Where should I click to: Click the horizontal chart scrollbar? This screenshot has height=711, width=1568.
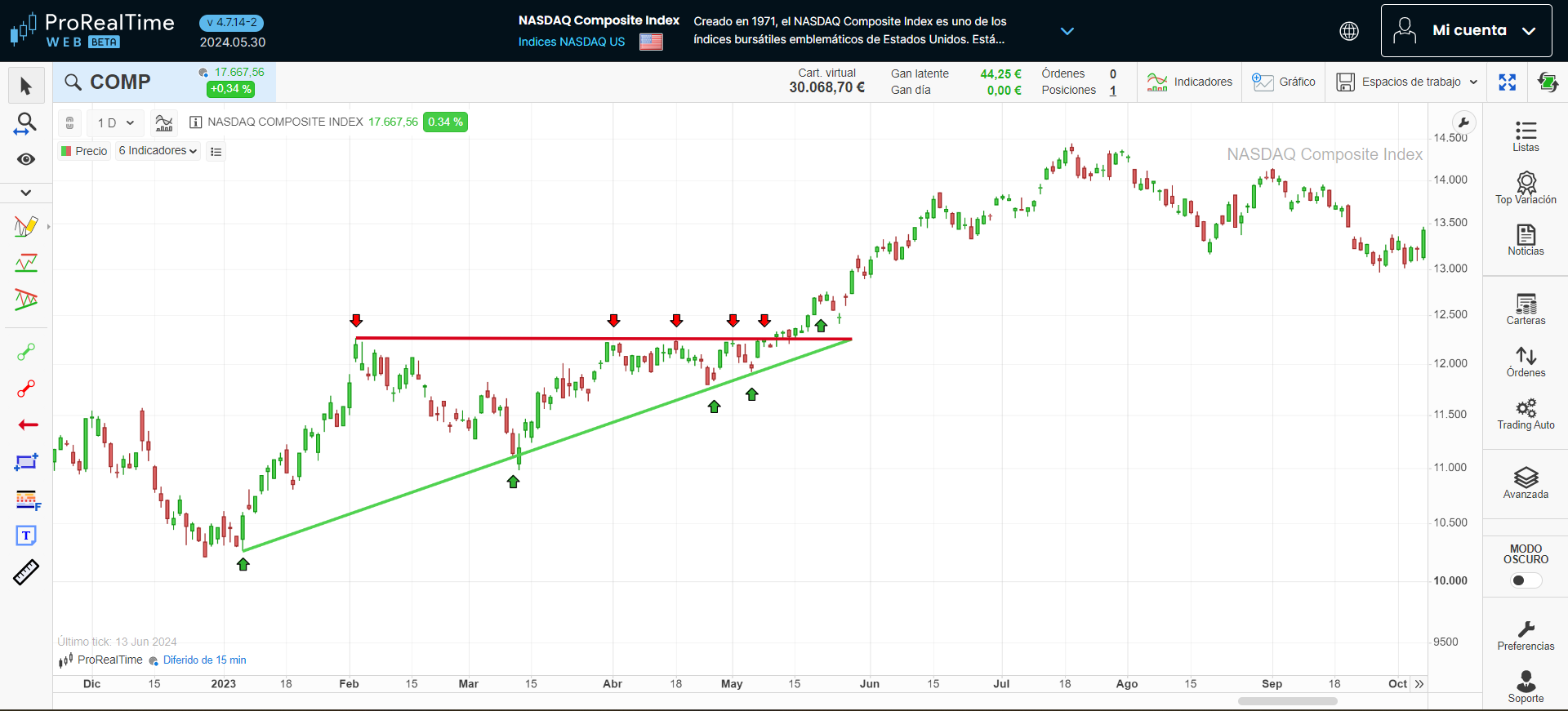(x=1287, y=701)
